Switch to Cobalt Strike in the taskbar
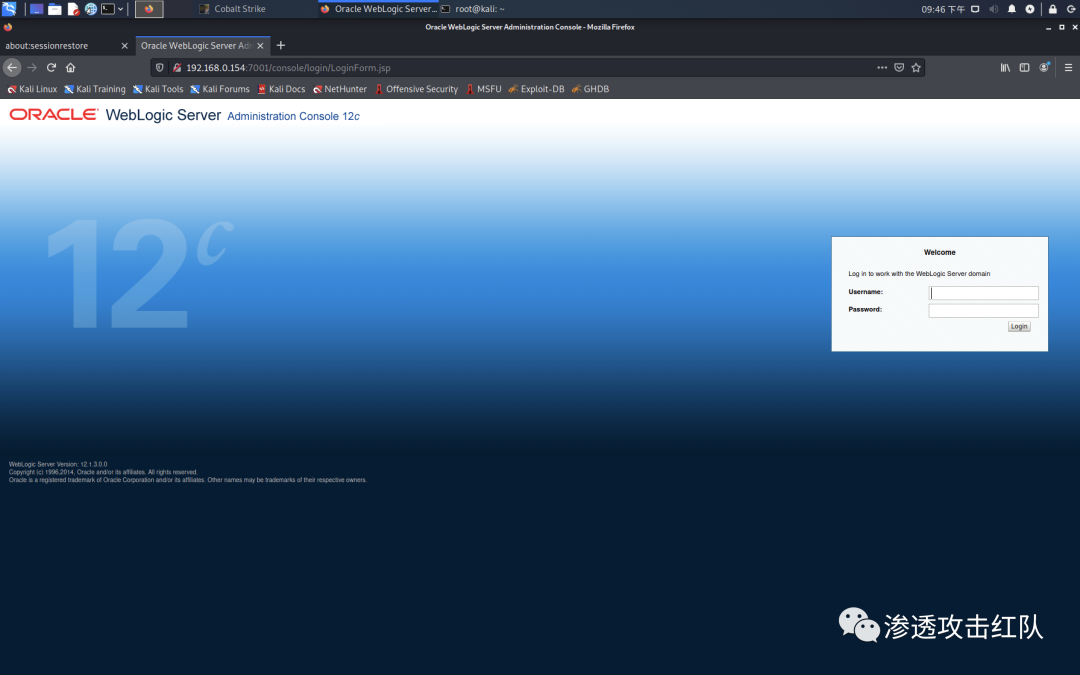This screenshot has width=1080, height=675. 240,9
